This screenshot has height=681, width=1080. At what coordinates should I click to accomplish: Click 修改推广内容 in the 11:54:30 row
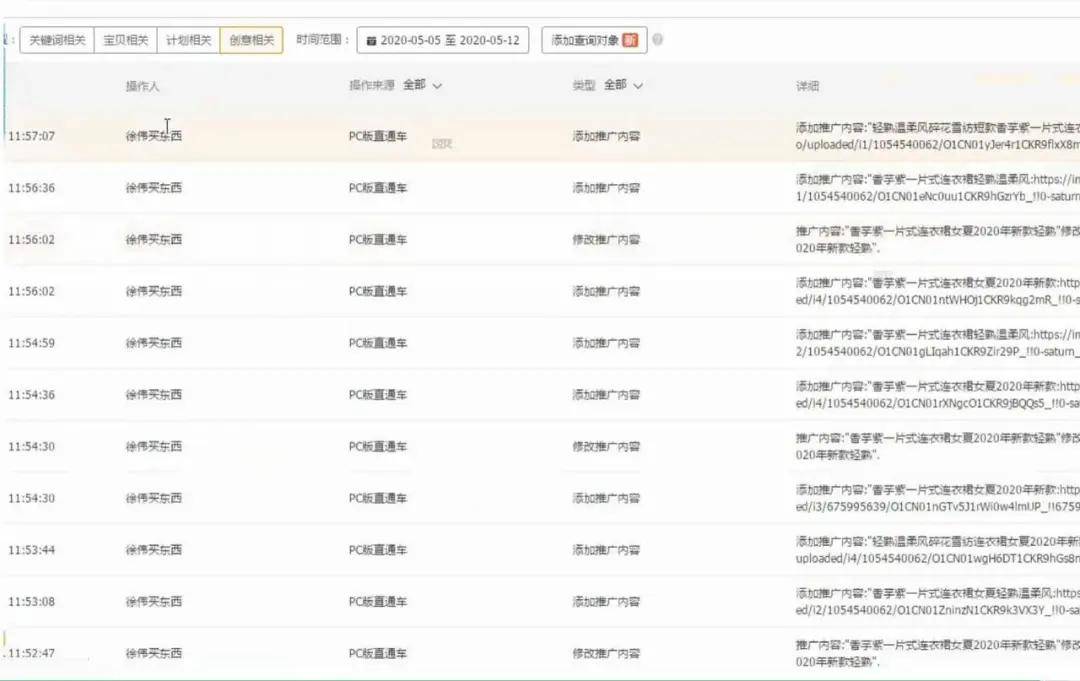click(606, 447)
